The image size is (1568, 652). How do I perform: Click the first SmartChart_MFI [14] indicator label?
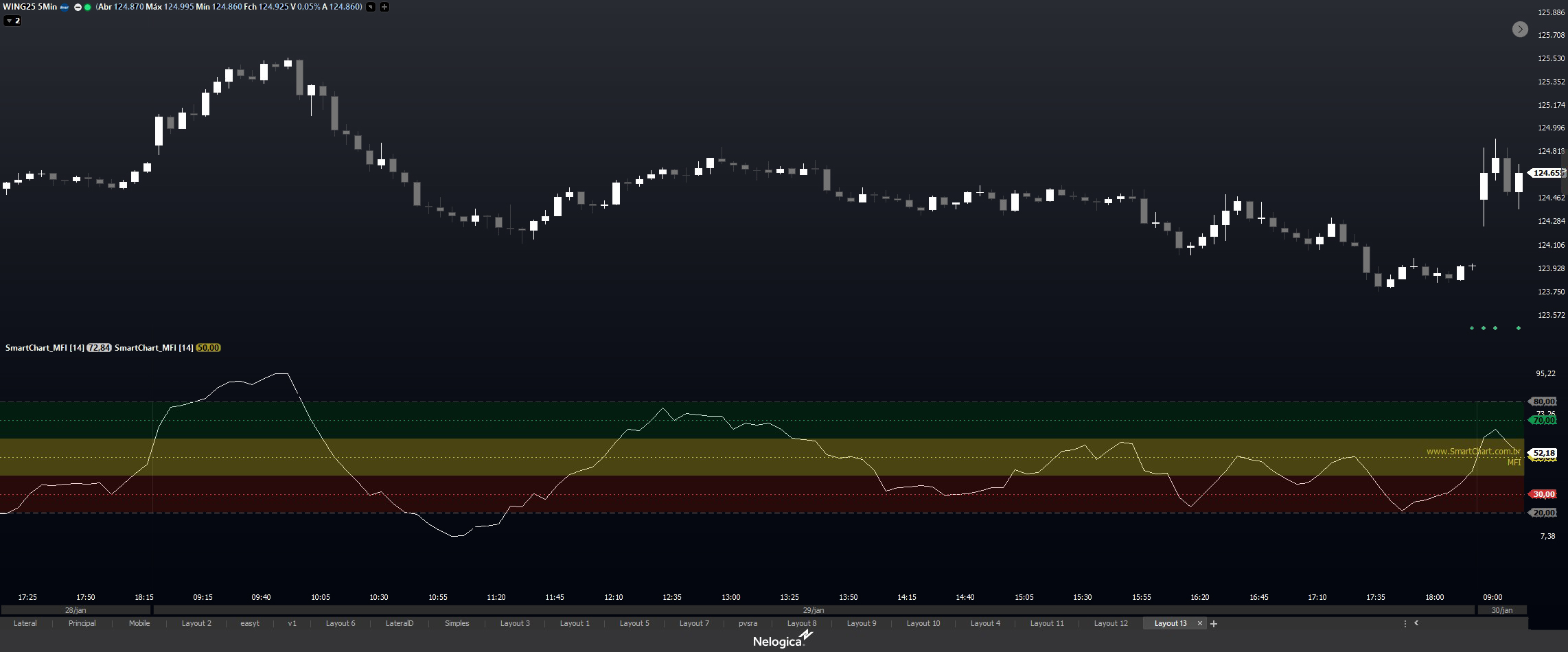(x=45, y=348)
